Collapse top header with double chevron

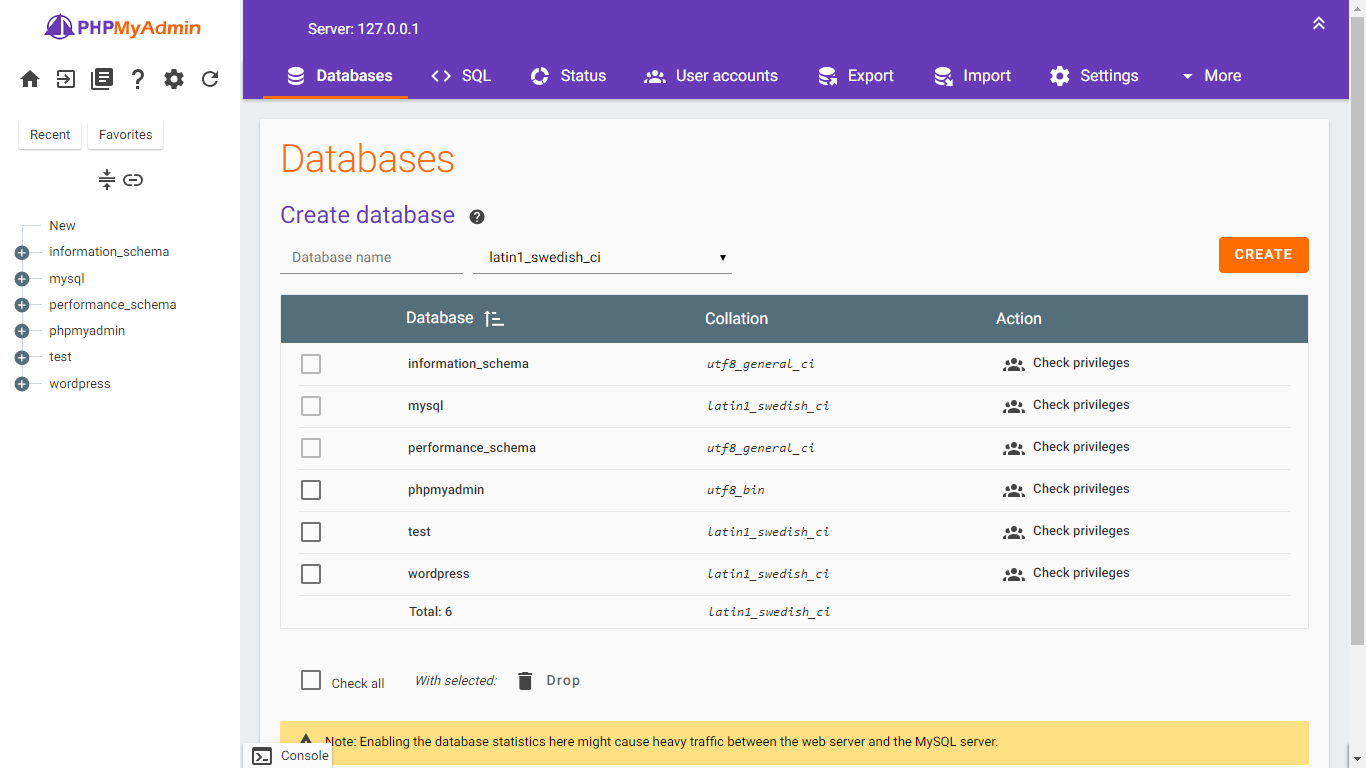(1319, 23)
